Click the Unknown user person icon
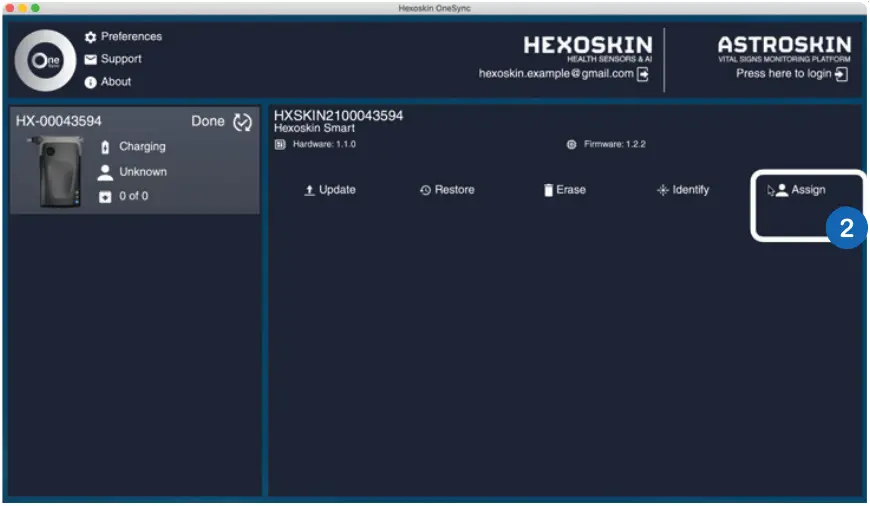 (105, 173)
